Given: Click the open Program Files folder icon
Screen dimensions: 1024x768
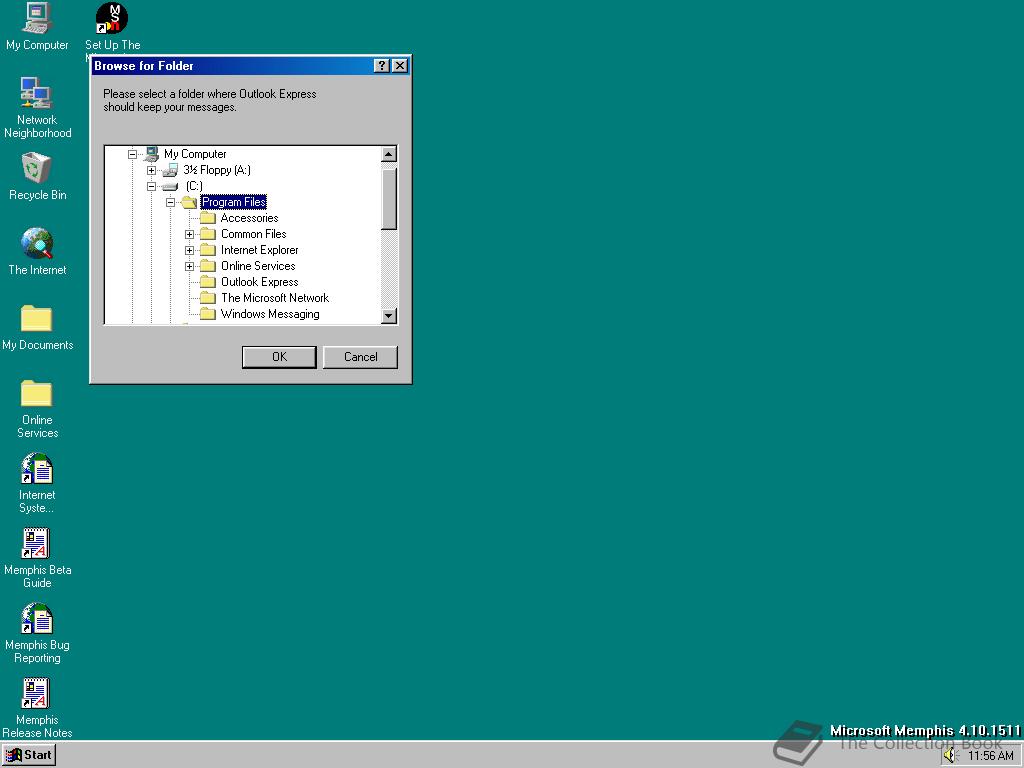Looking at the screenshot, I should click(189, 202).
